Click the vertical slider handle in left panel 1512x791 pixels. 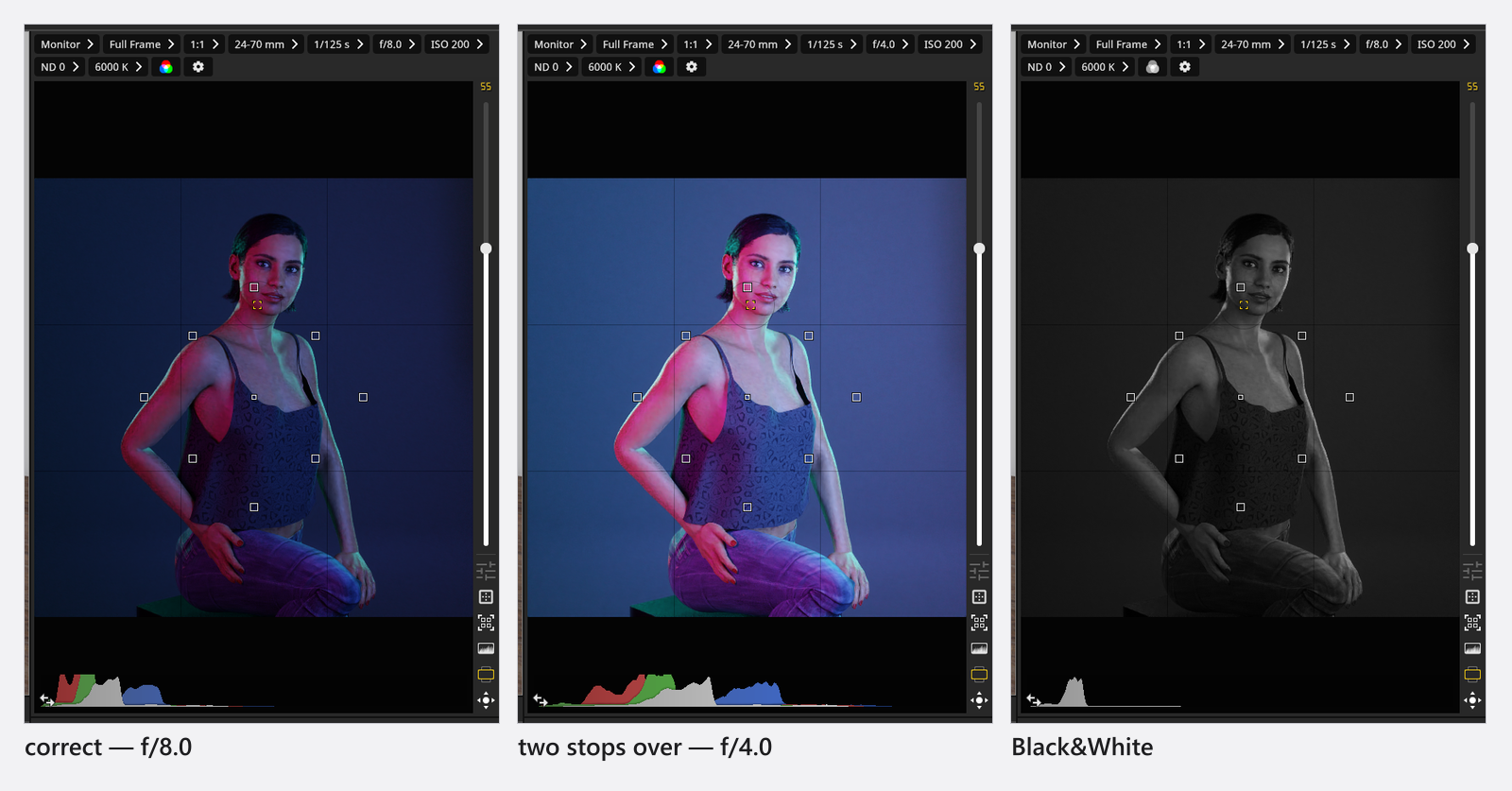(x=486, y=249)
